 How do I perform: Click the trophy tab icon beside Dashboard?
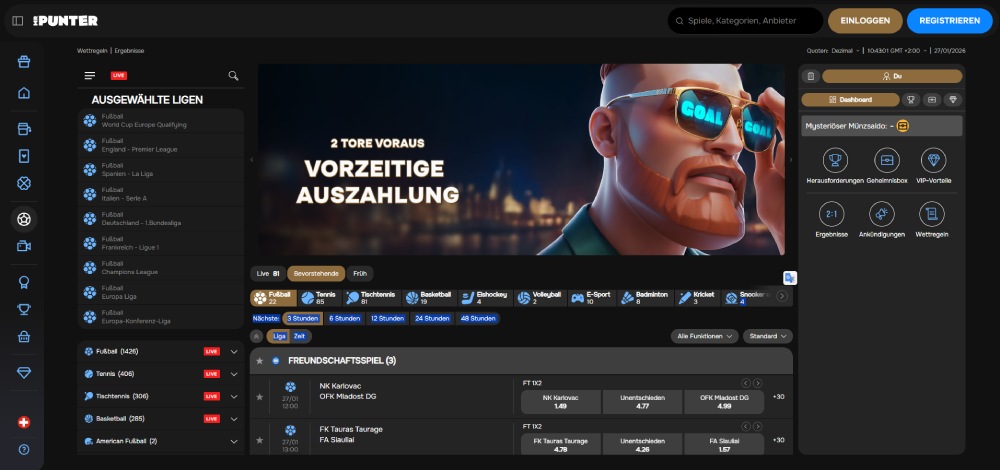[x=911, y=99]
